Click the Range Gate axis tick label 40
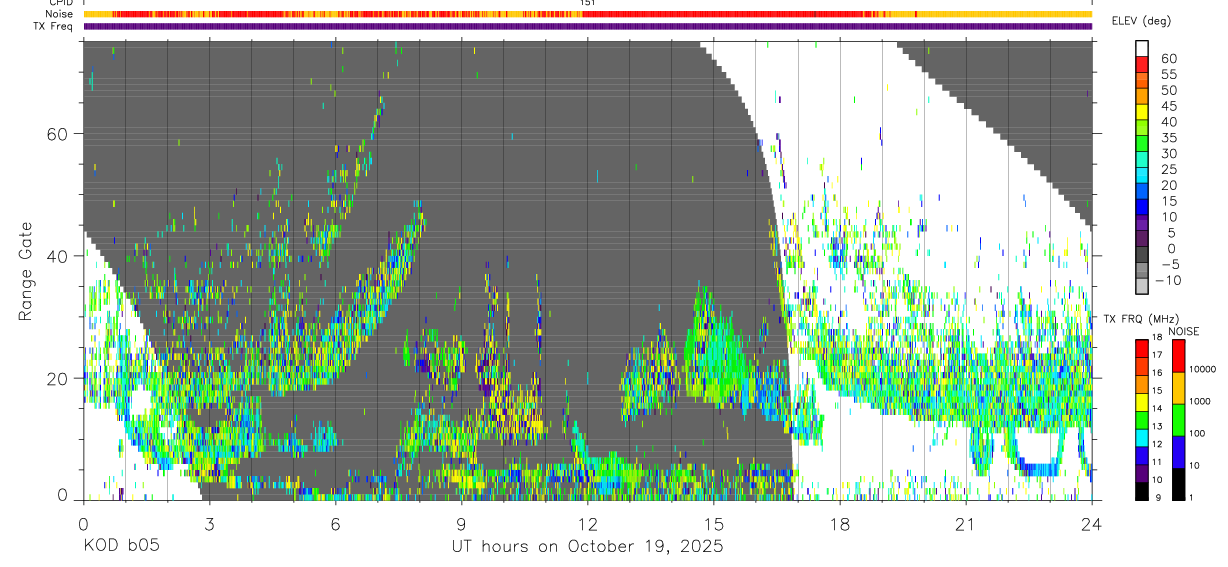This screenshot has width=1228, height=567. coord(59,256)
